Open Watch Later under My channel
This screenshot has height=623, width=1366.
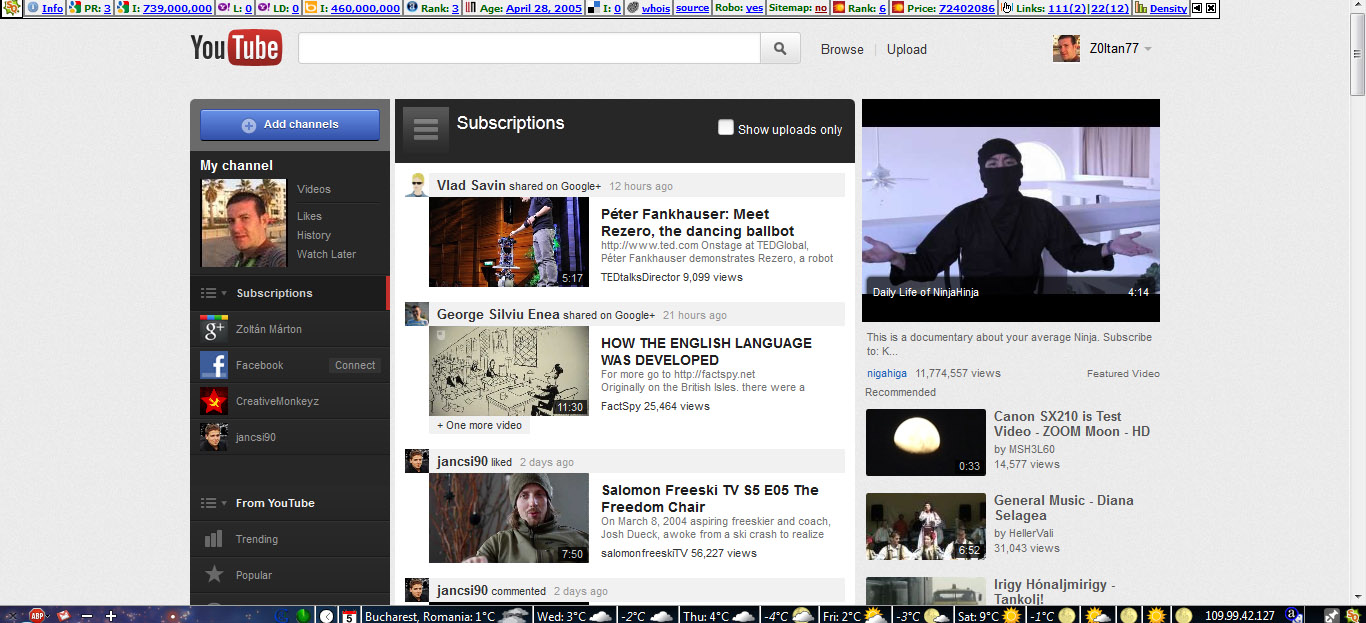[326, 254]
